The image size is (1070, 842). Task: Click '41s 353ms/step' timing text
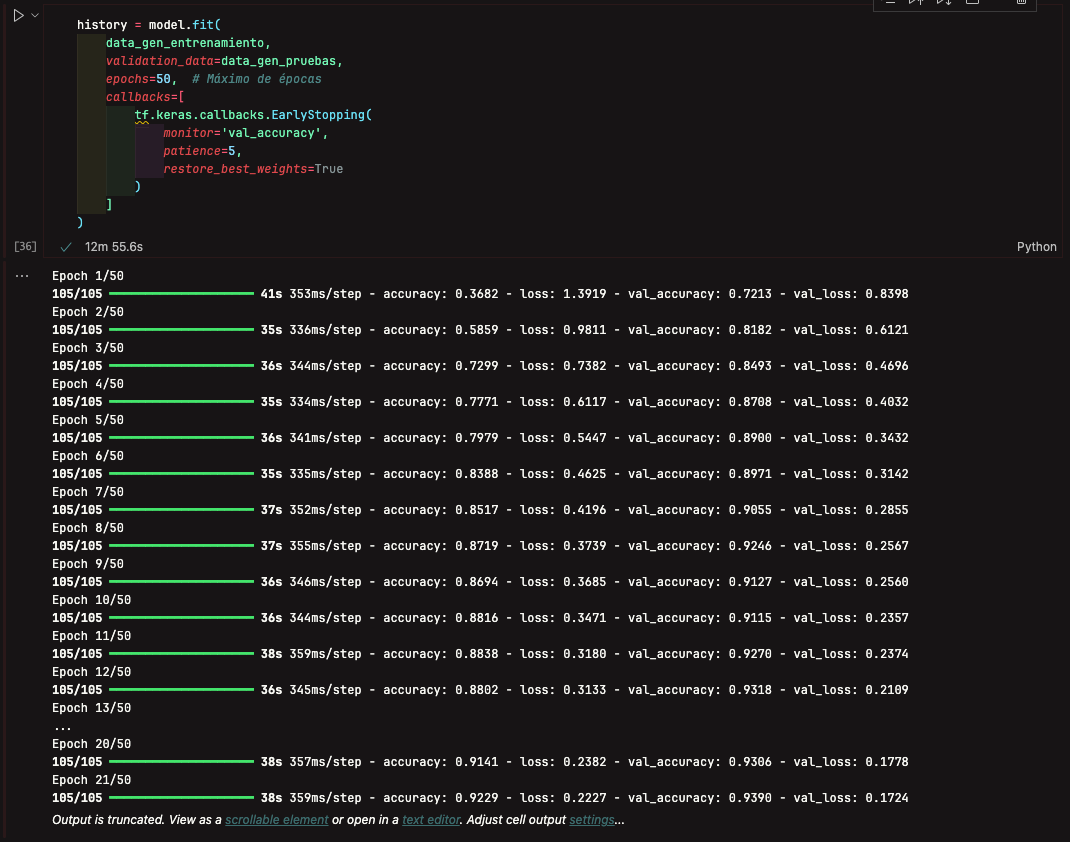[x=311, y=293]
